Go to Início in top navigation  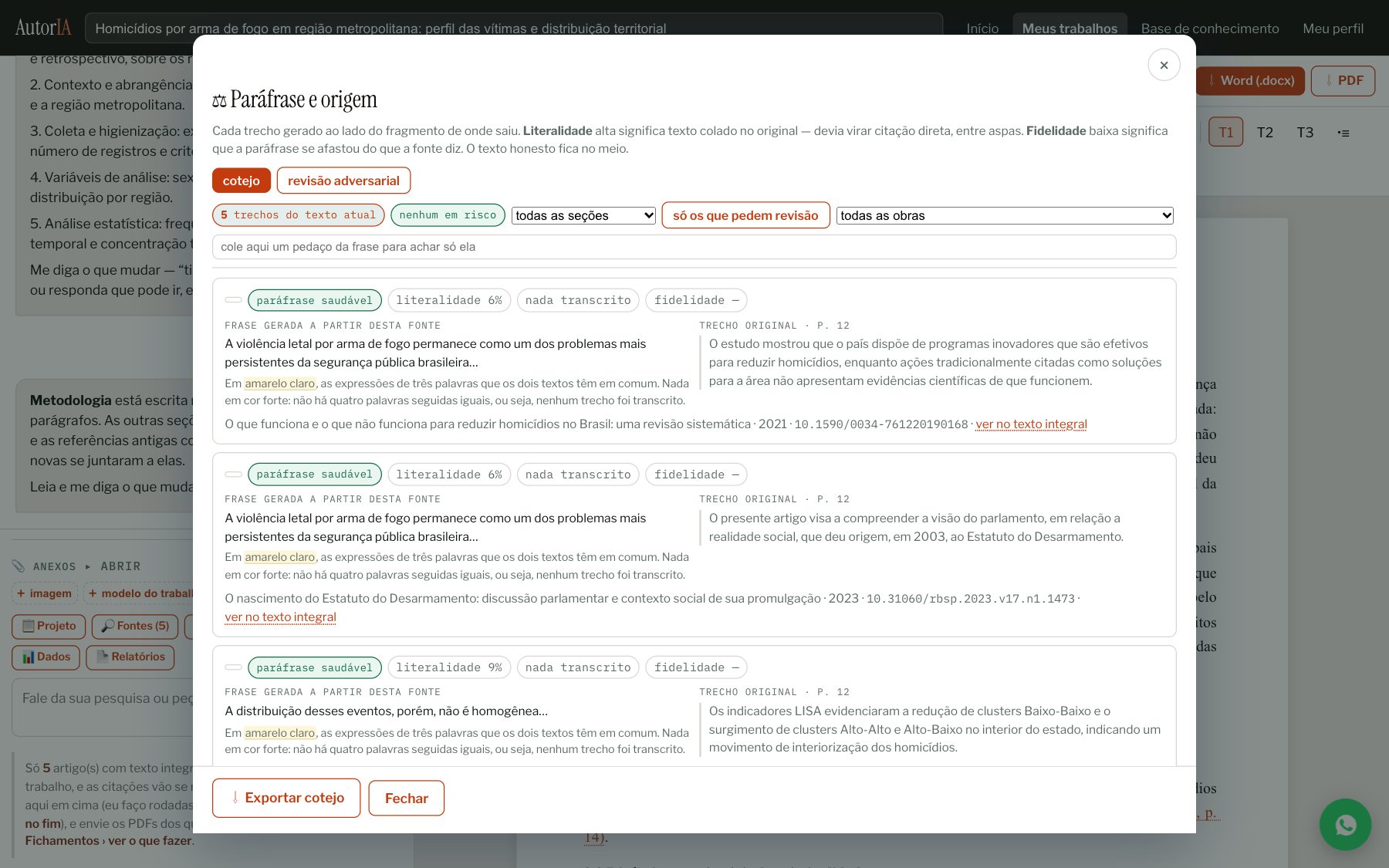coord(982,29)
